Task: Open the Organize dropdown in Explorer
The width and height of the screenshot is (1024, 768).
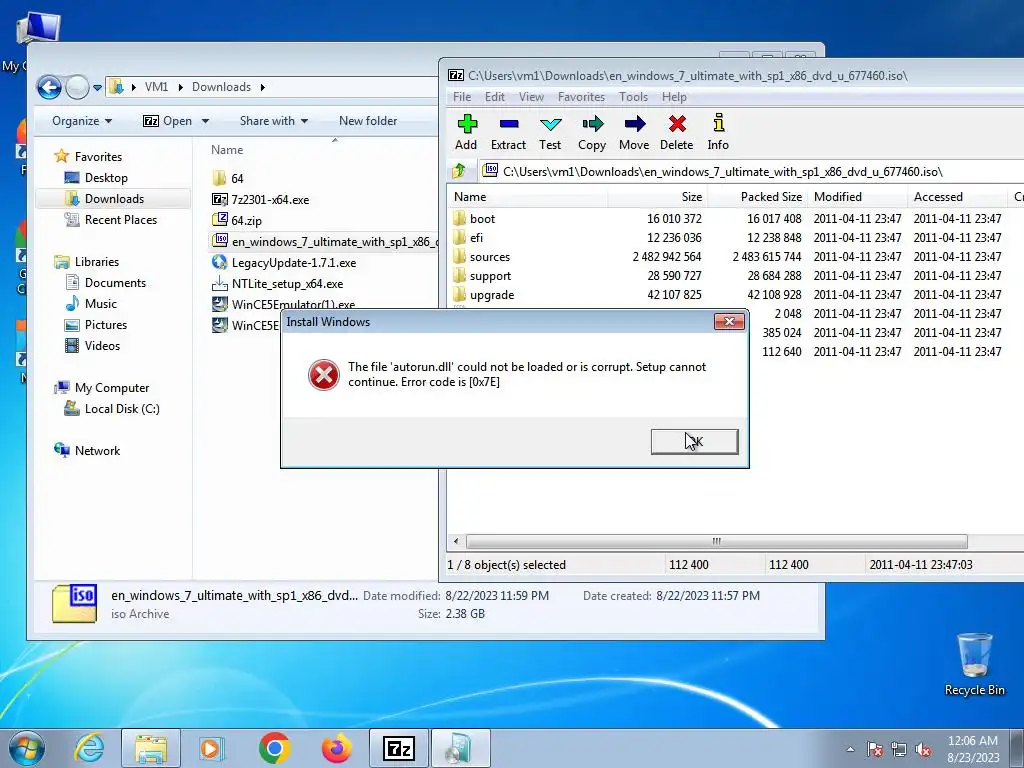Action: pyautogui.click(x=82, y=121)
